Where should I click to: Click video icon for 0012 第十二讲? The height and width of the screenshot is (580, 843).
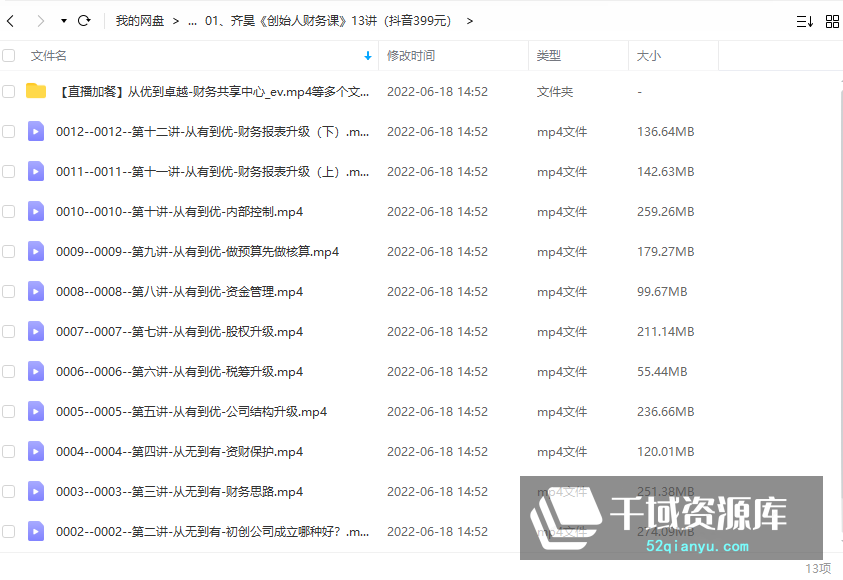[x=36, y=131]
